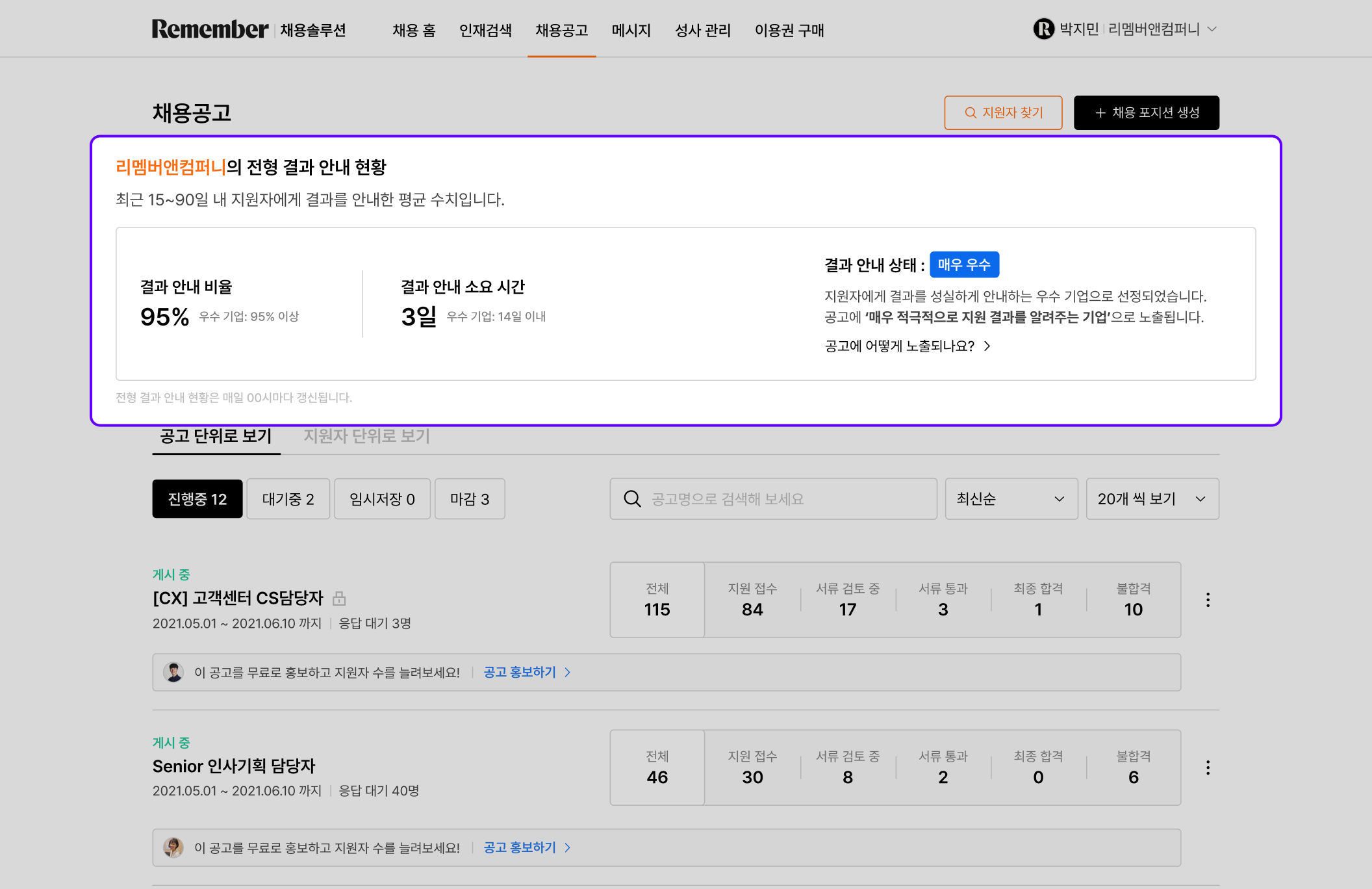Click the 95% 결과 안내 비율 value
Image resolution: width=1372 pixels, height=889 pixels.
pyautogui.click(x=164, y=317)
